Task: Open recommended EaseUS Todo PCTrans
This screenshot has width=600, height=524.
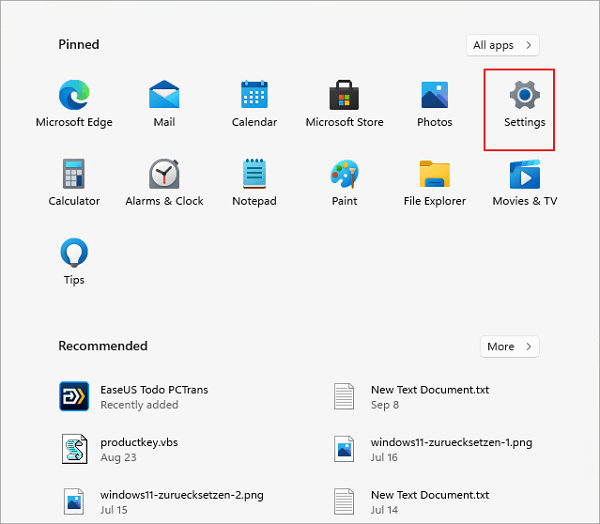Action: [154, 389]
